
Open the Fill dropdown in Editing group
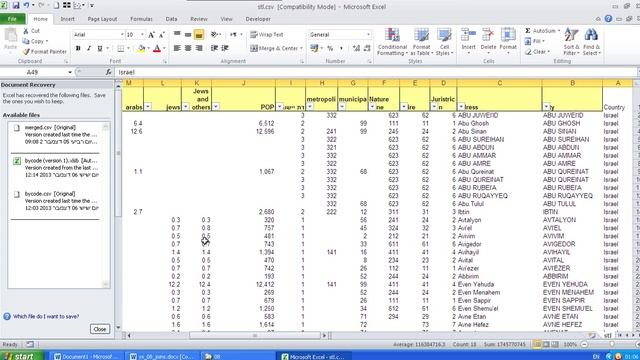pos(536,41)
